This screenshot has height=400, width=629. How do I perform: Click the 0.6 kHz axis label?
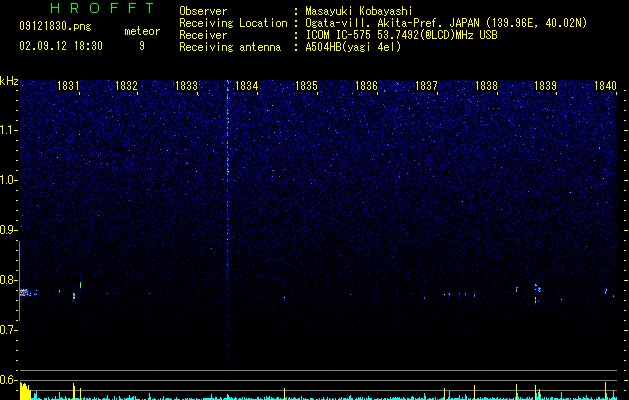pos(8,380)
